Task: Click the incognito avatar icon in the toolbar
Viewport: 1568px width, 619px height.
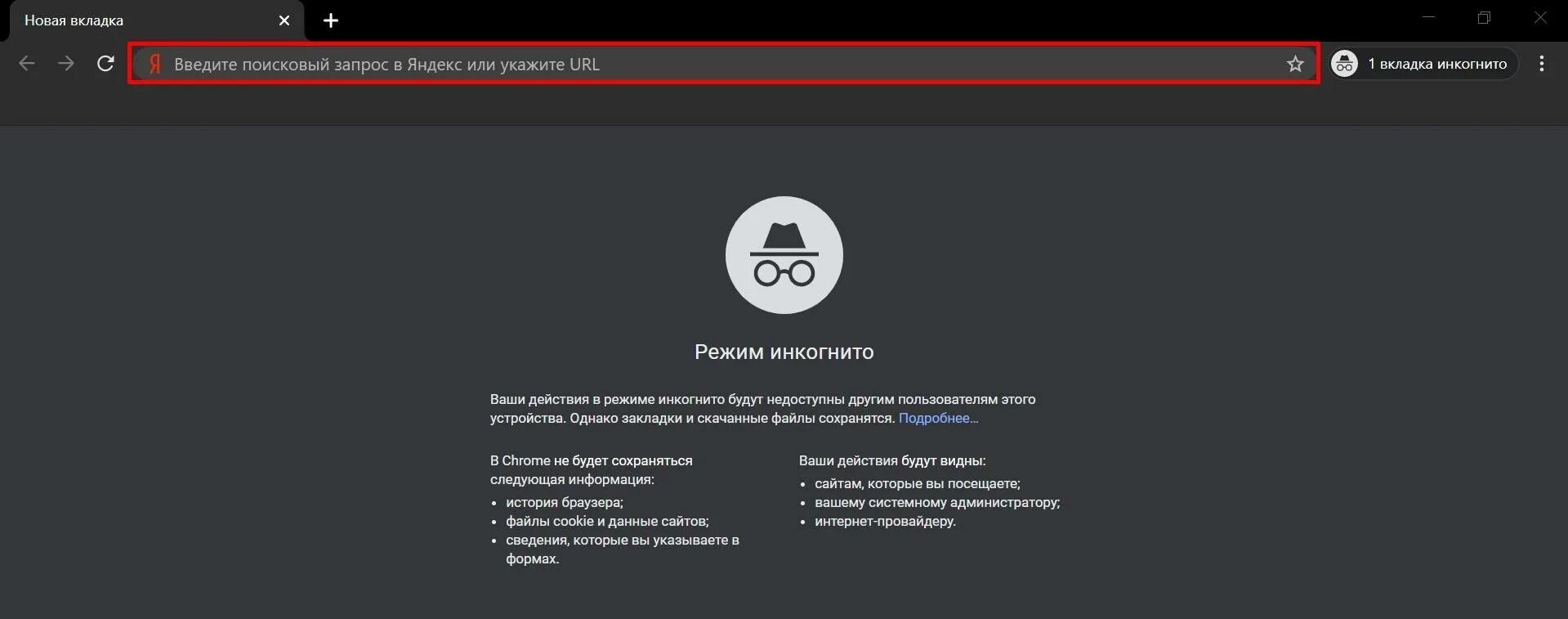Action: (1344, 64)
